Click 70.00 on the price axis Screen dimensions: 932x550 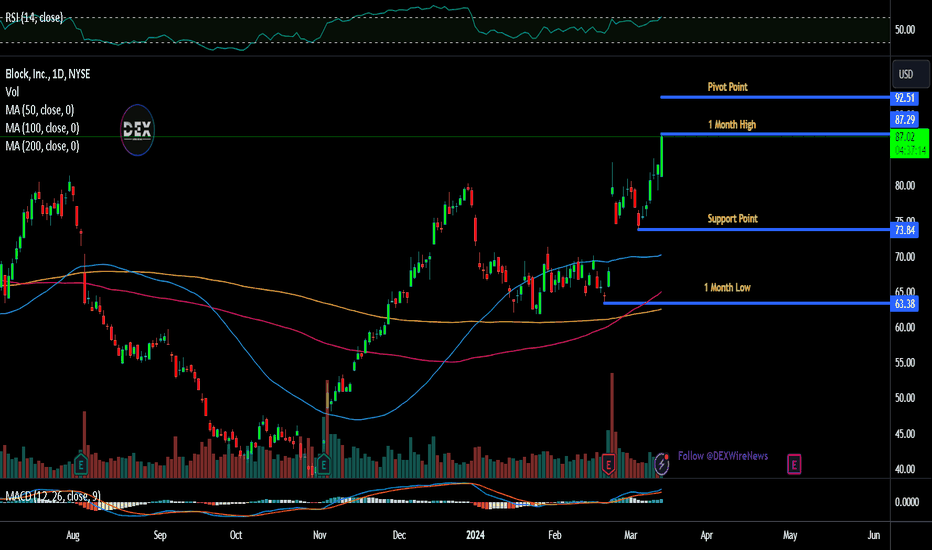(905, 257)
